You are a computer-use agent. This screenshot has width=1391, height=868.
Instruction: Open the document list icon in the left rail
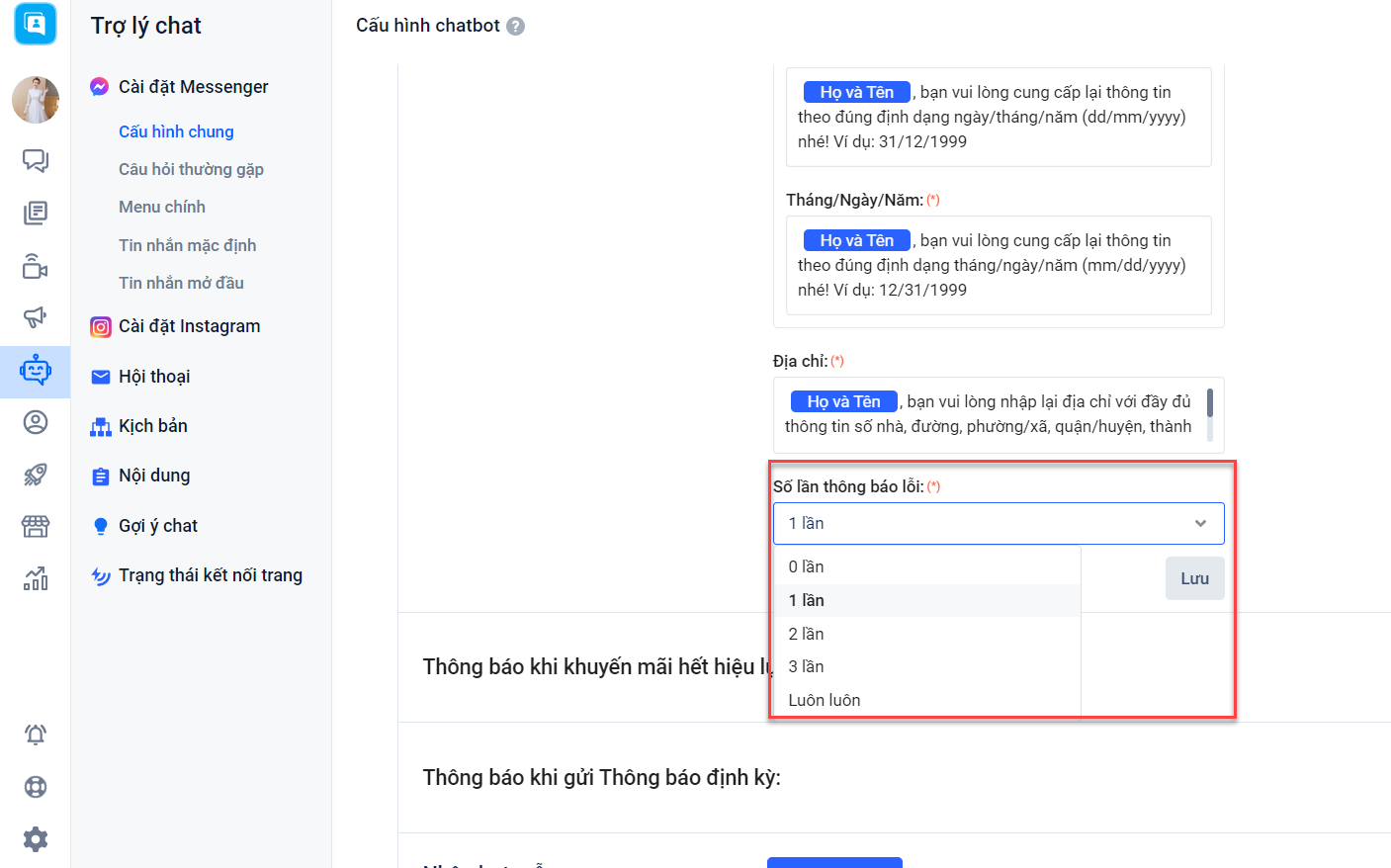tap(36, 213)
